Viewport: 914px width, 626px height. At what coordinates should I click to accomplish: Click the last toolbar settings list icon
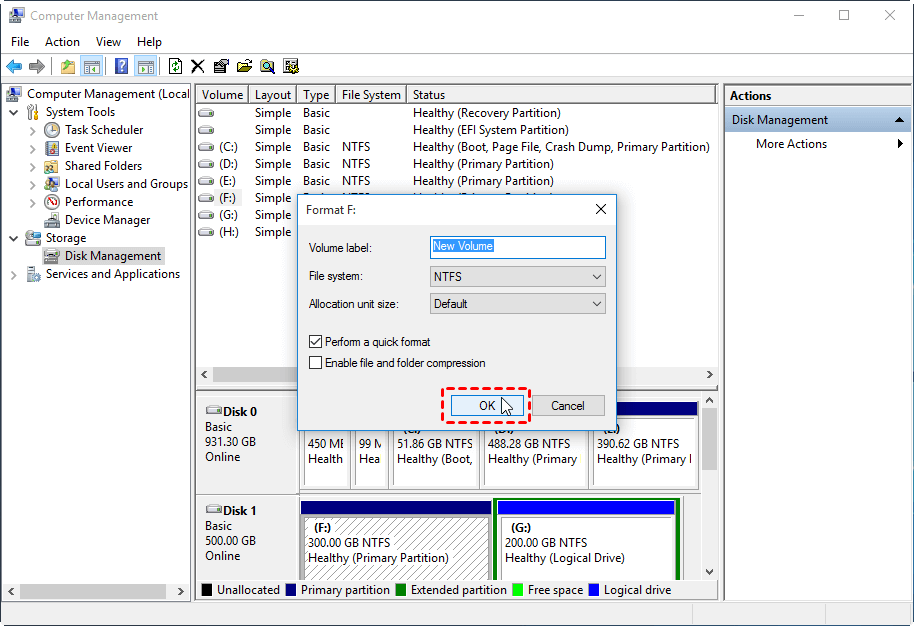(x=291, y=66)
